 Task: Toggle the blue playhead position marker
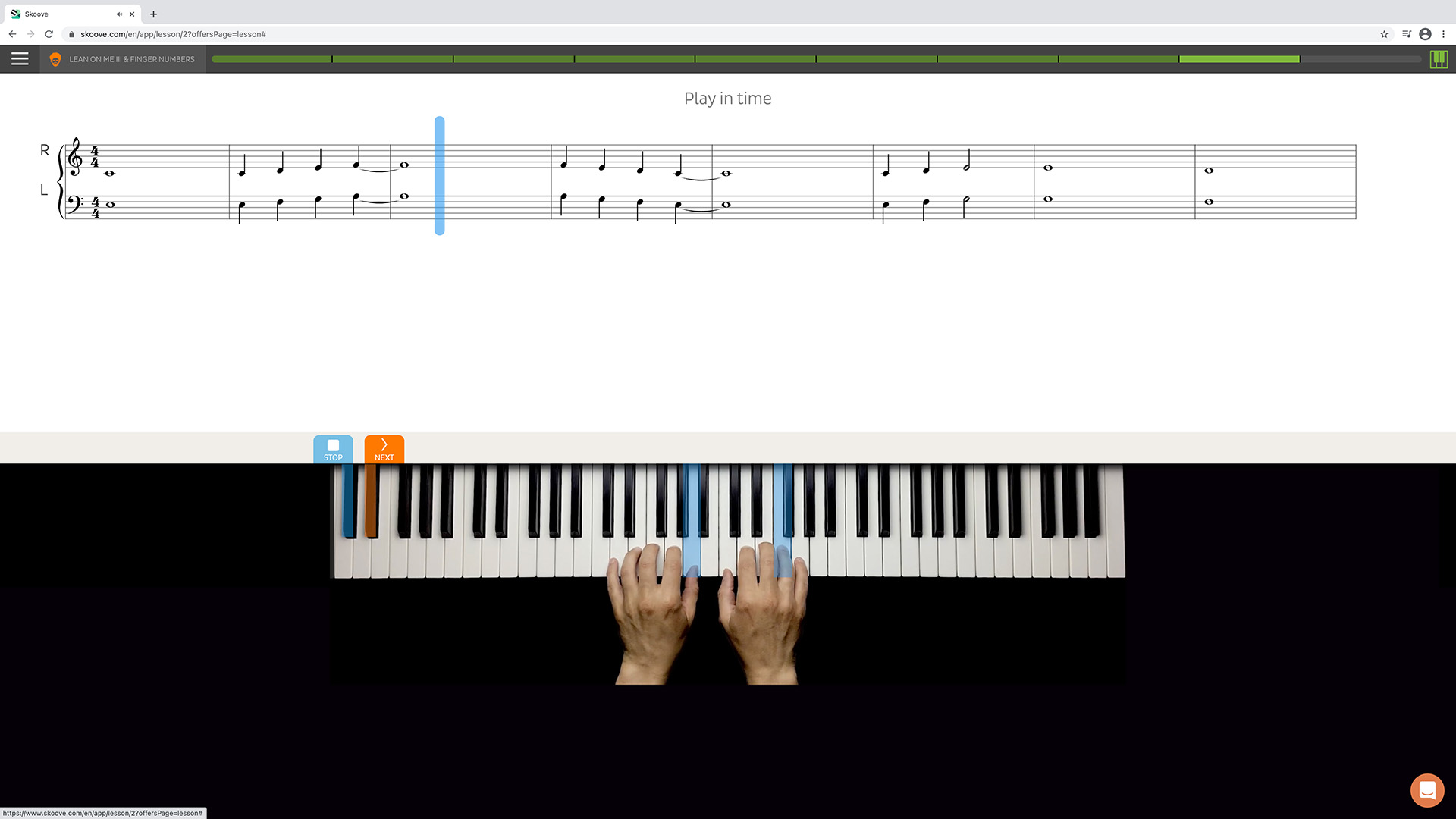(x=439, y=174)
